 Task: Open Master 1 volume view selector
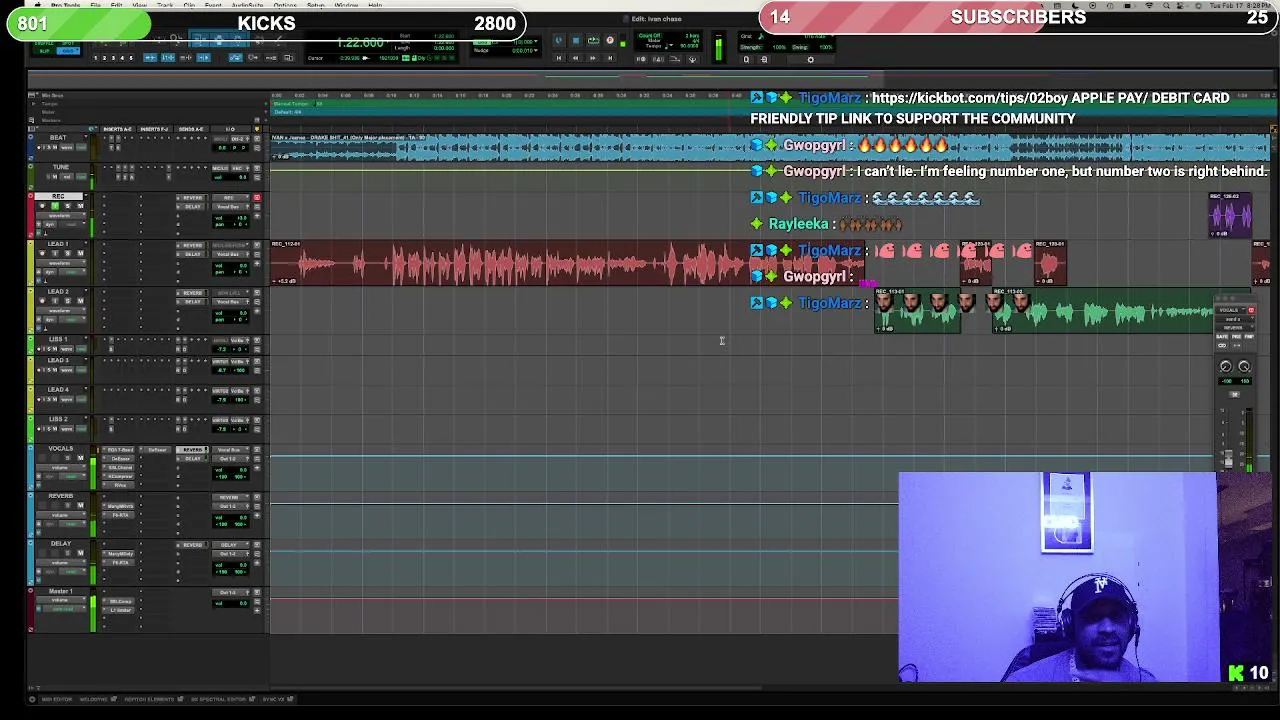pos(62,600)
